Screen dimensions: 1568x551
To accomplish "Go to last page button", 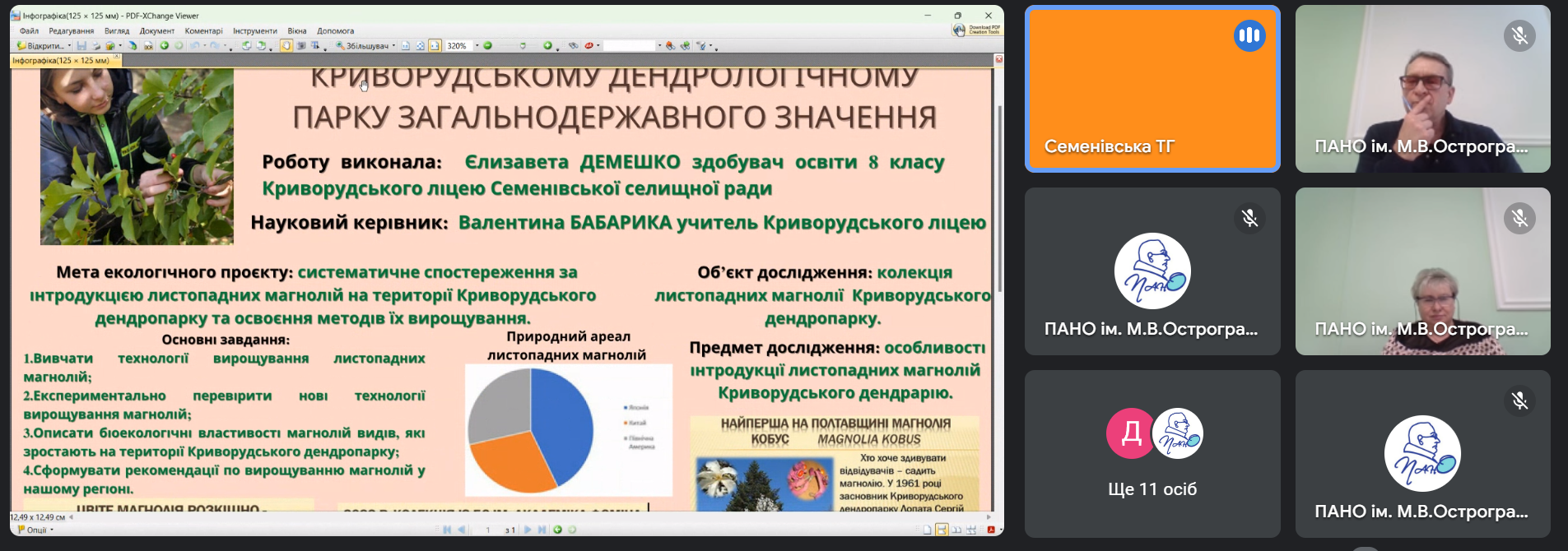I will 542,530.
